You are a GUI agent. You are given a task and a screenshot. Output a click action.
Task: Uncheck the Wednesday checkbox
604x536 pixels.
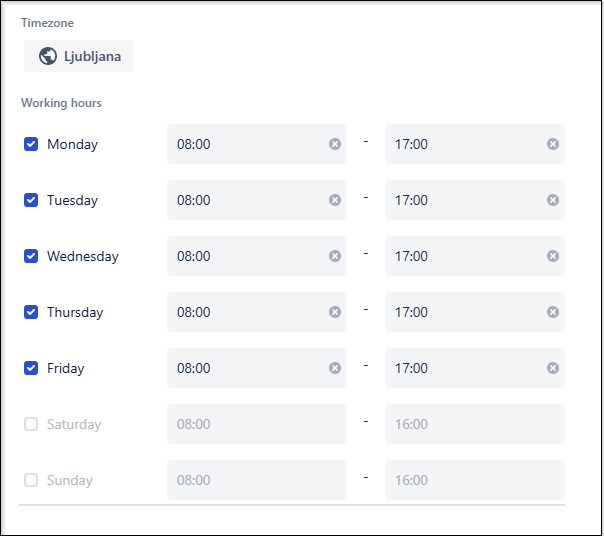point(31,256)
